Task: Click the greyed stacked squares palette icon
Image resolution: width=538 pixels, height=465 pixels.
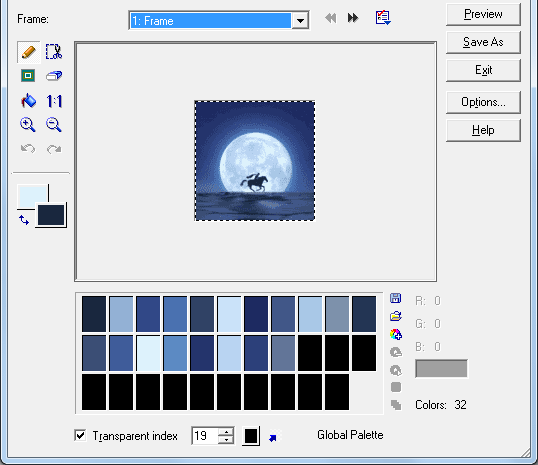Action: point(396,405)
